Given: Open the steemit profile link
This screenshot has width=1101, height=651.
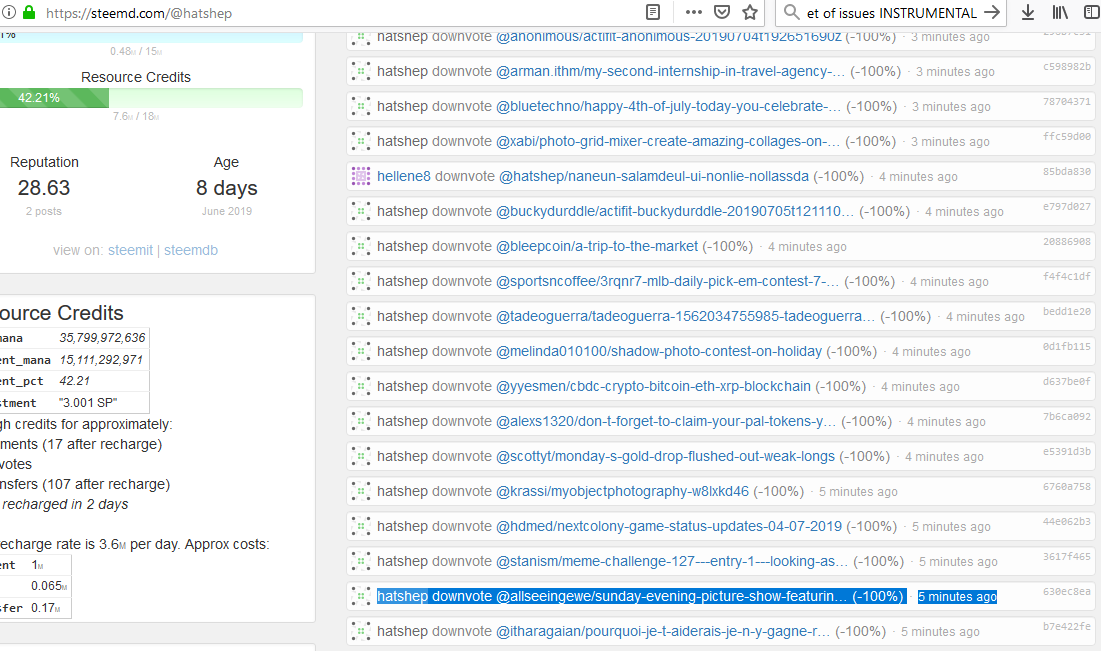Looking at the screenshot, I should tap(132, 250).
